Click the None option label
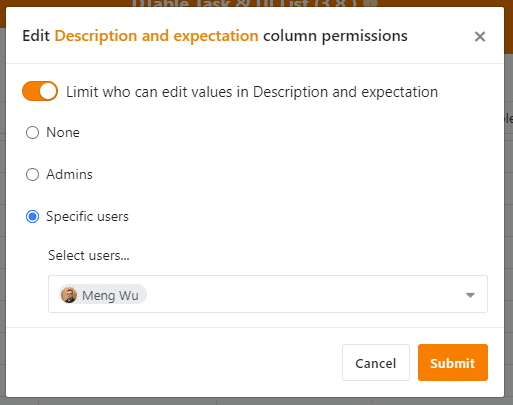This screenshot has height=405, width=513. point(63,132)
